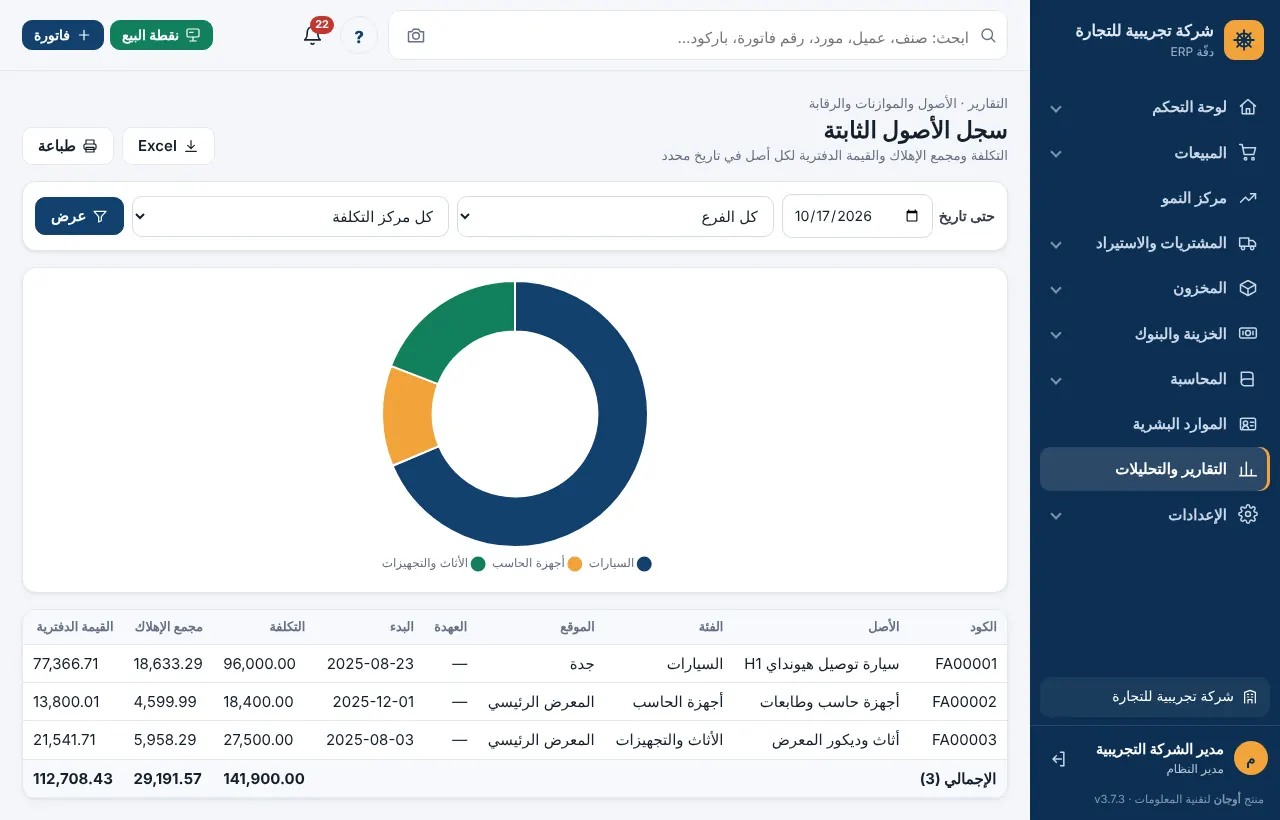
Task: Export report with Excel button
Action: click(168, 146)
